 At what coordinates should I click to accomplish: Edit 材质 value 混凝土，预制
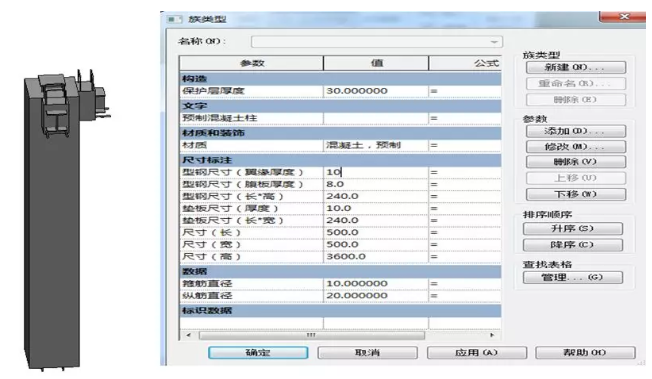(375, 145)
